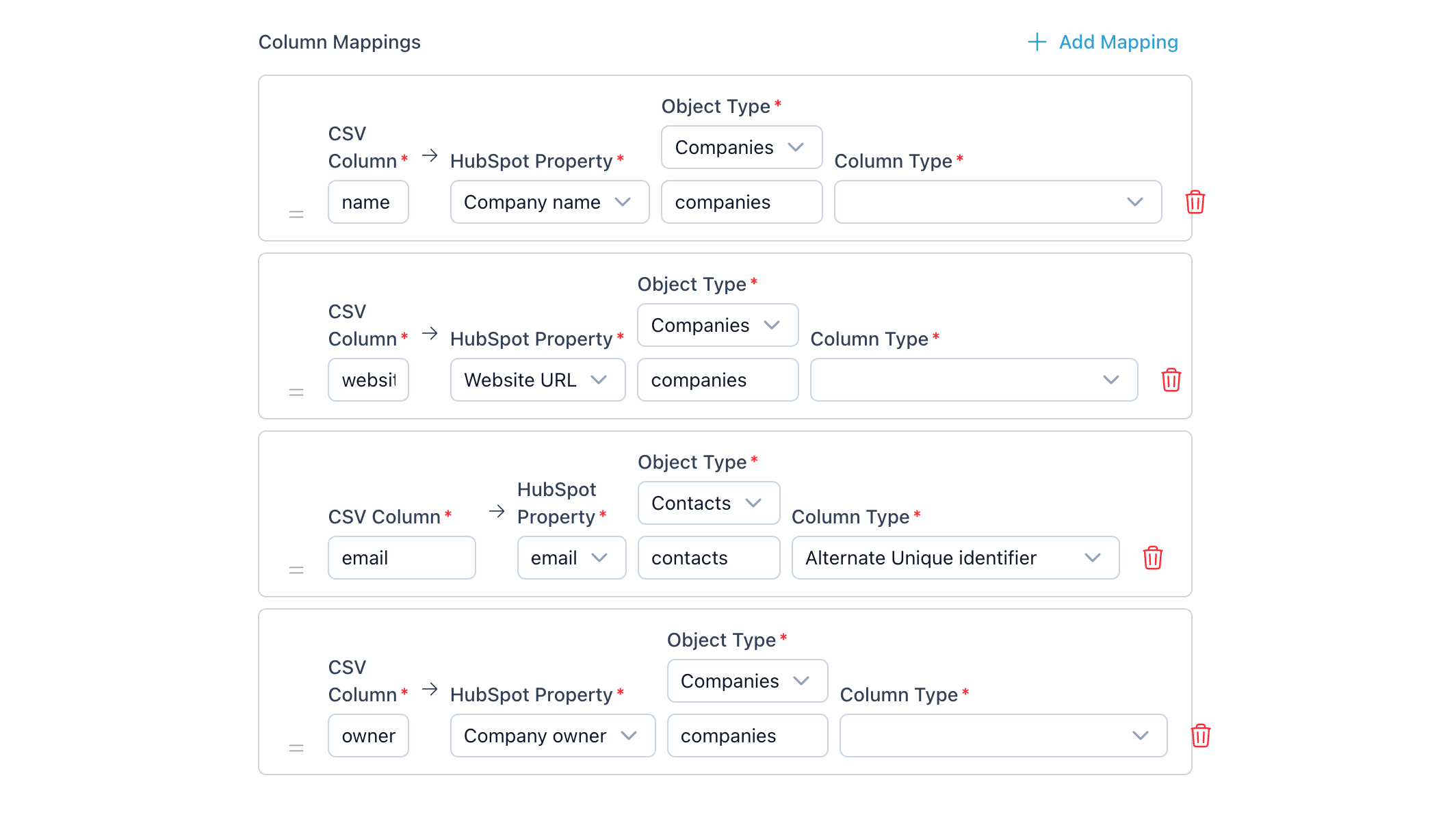The image size is (1456, 819).
Task: Remove the owner column mapping row
Action: click(1200, 736)
